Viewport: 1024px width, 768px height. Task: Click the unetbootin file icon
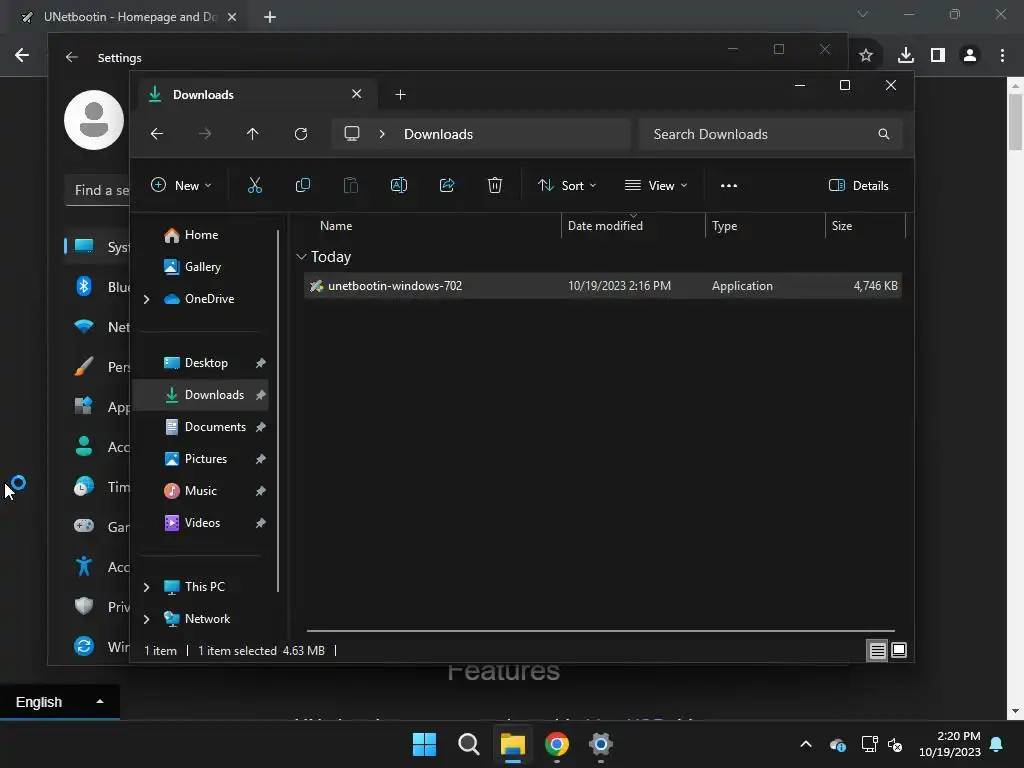coord(317,286)
